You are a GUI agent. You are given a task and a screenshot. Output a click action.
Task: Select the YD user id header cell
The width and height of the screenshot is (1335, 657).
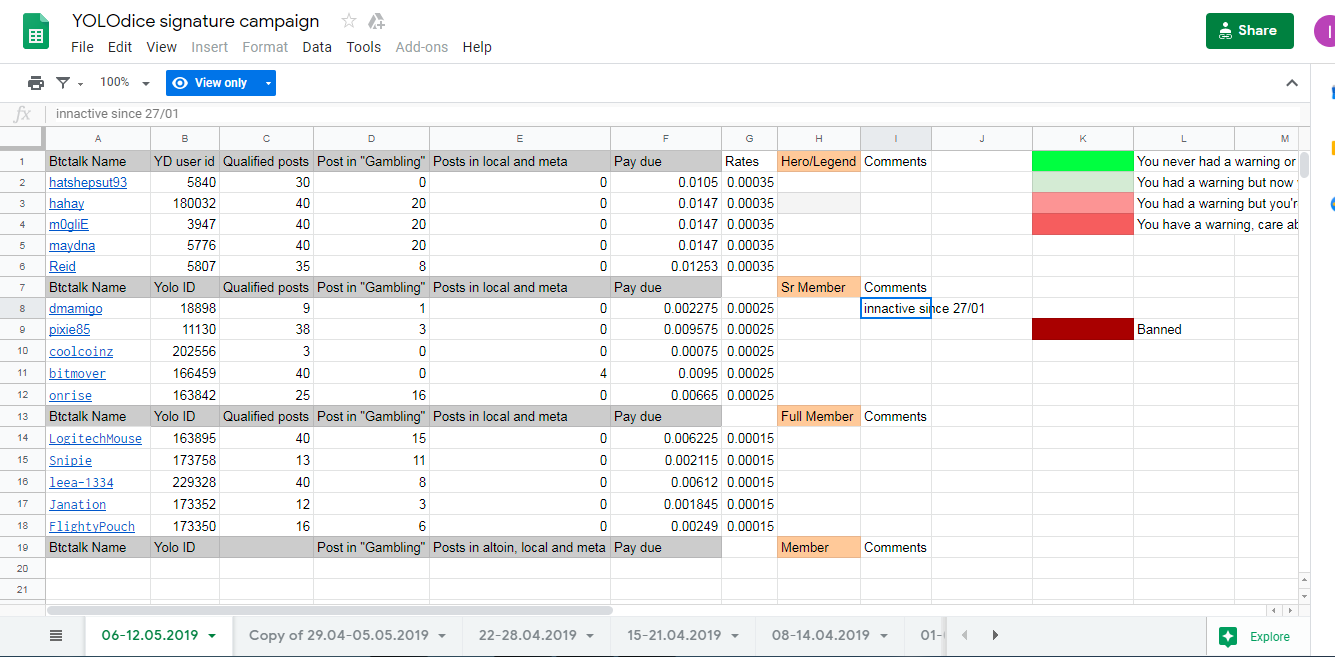coord(185,161)
